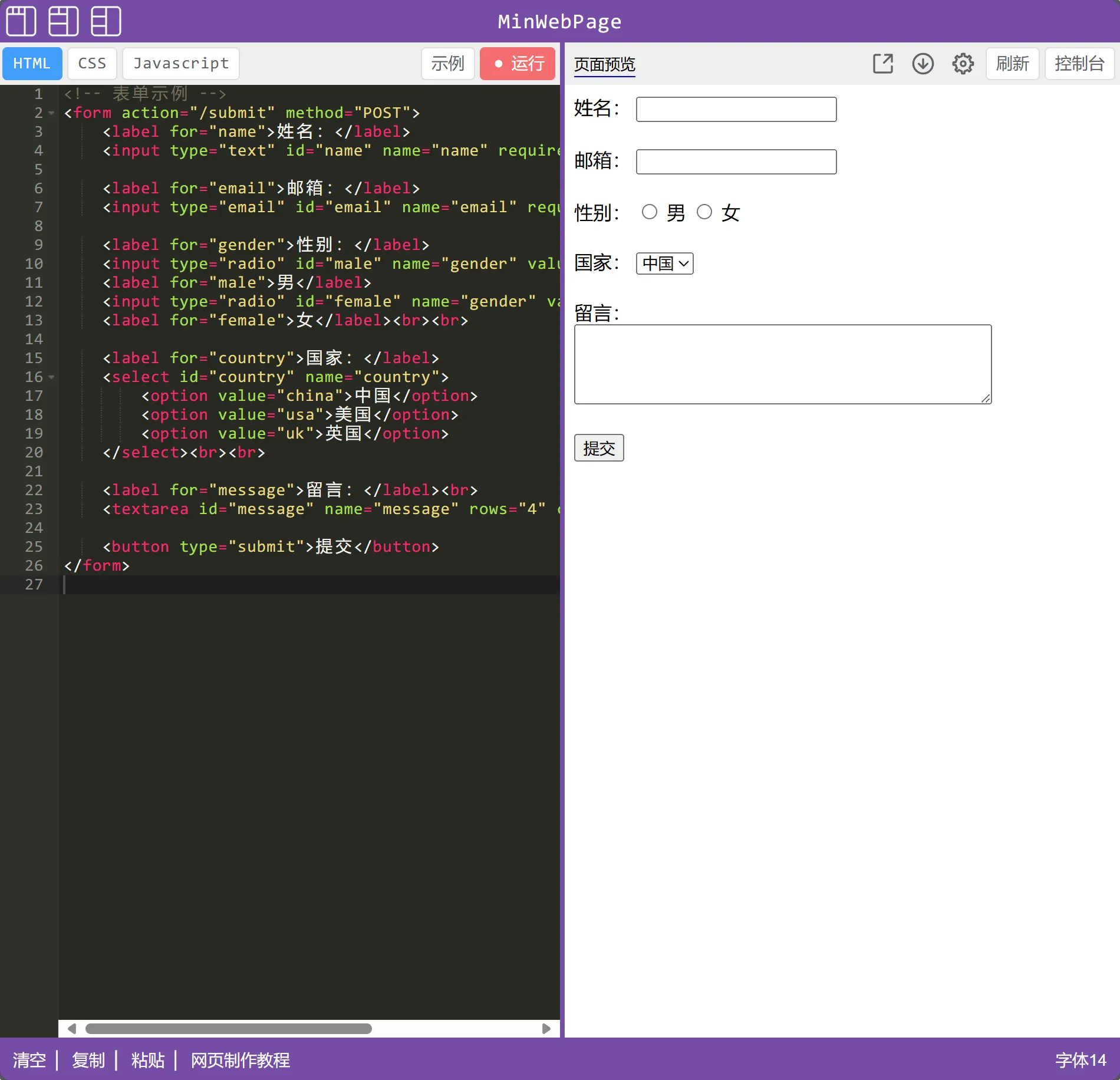Select the first layout icon in header

[x=21, y=21]
